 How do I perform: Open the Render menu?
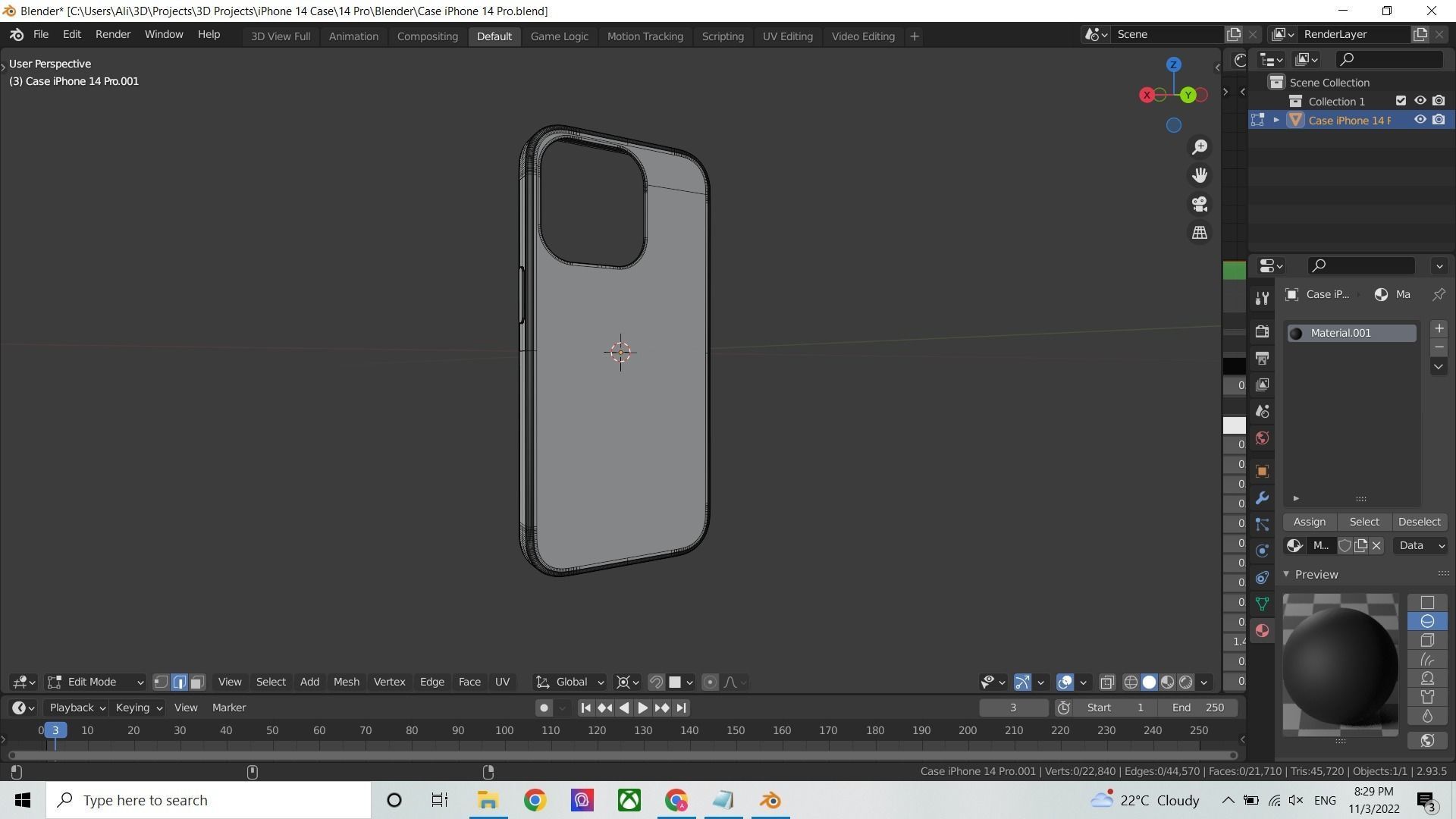(x=113, y=35)
